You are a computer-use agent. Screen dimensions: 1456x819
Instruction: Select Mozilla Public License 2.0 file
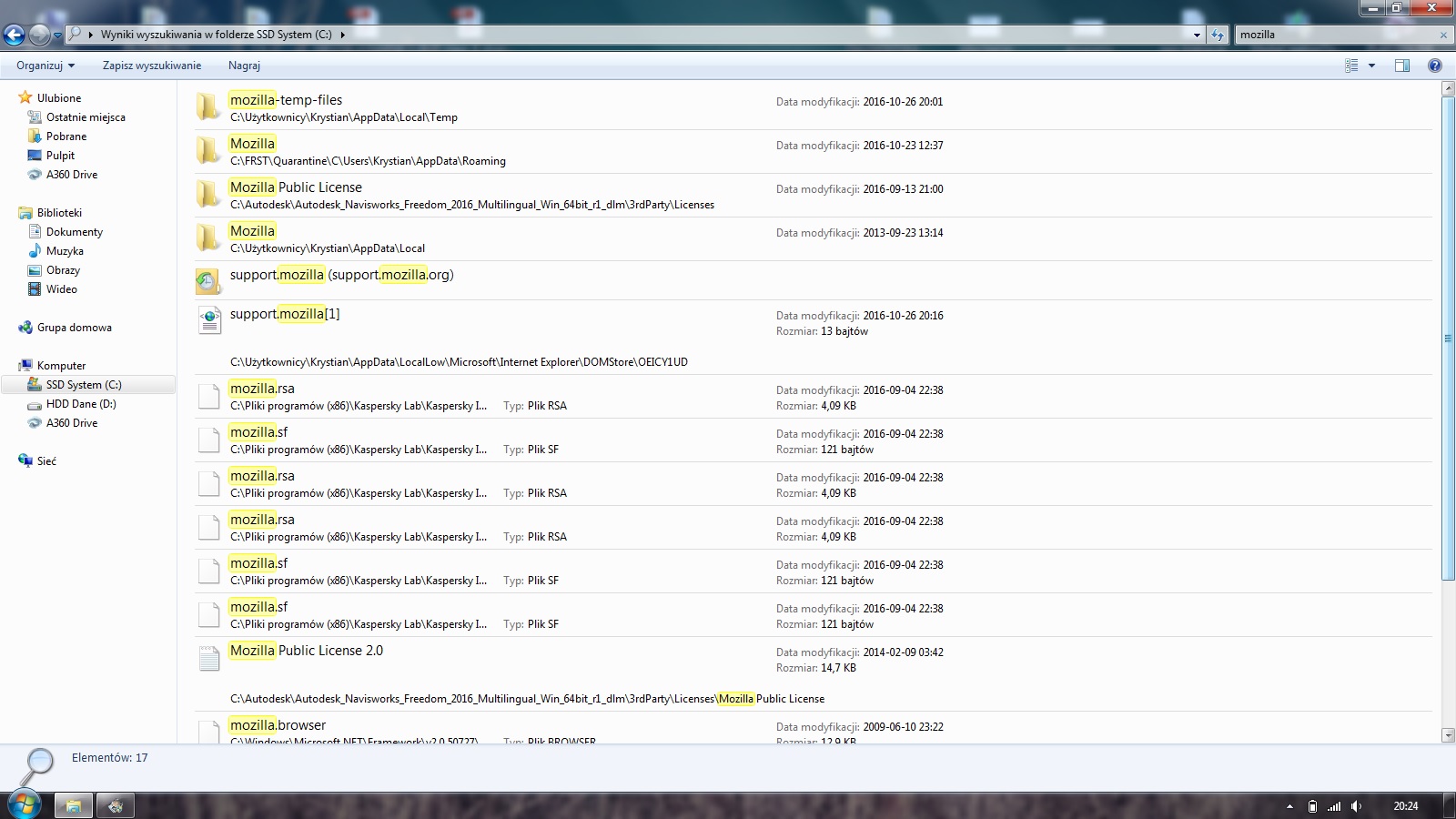(x=813, y=673)
